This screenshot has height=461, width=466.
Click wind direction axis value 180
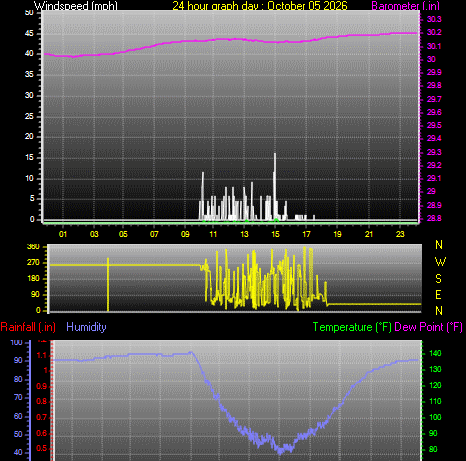pyautogui.click(x=33, y=278)
